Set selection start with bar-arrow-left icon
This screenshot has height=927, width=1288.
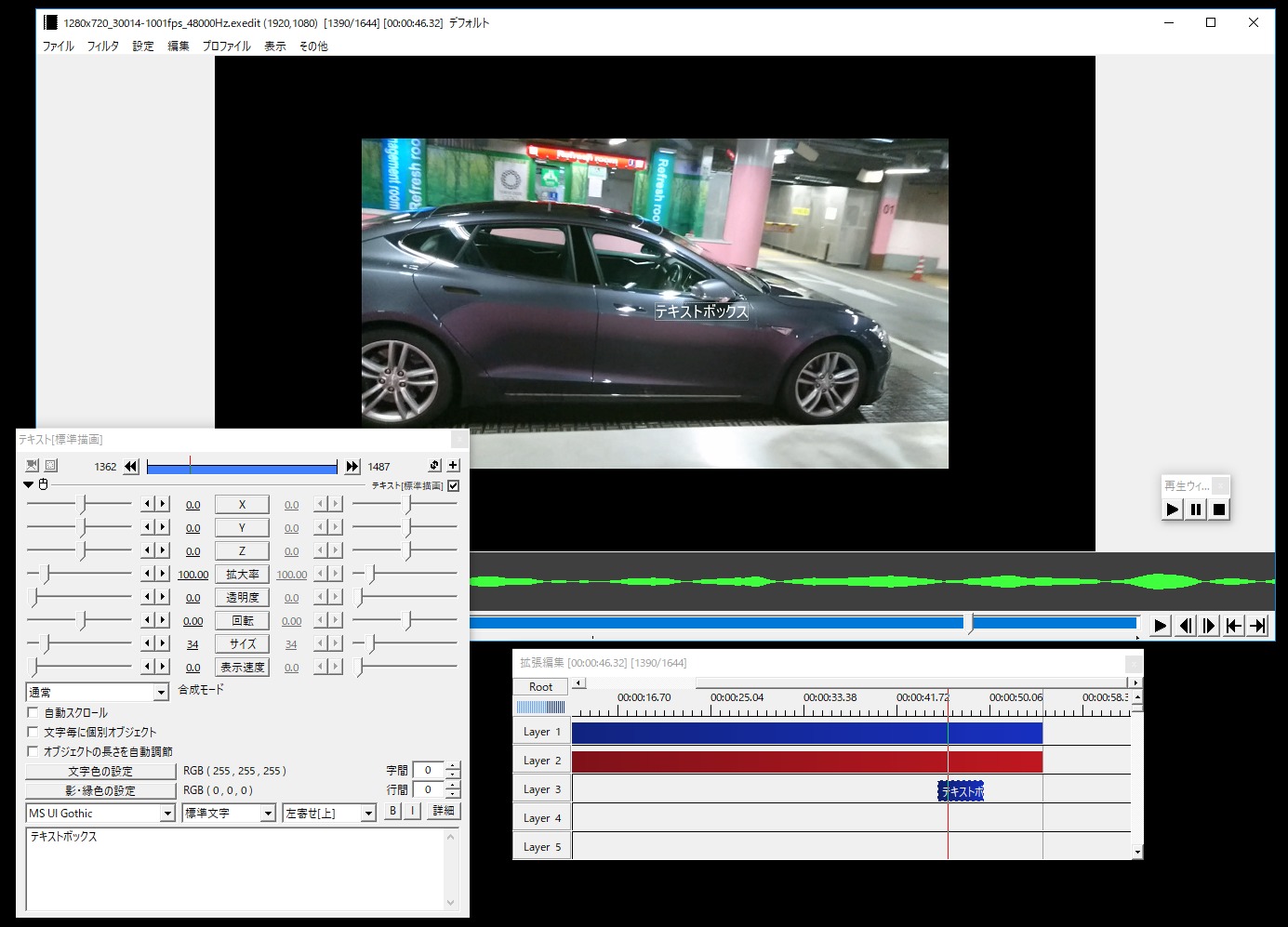pyautogui.click(x=1234, y=626)
